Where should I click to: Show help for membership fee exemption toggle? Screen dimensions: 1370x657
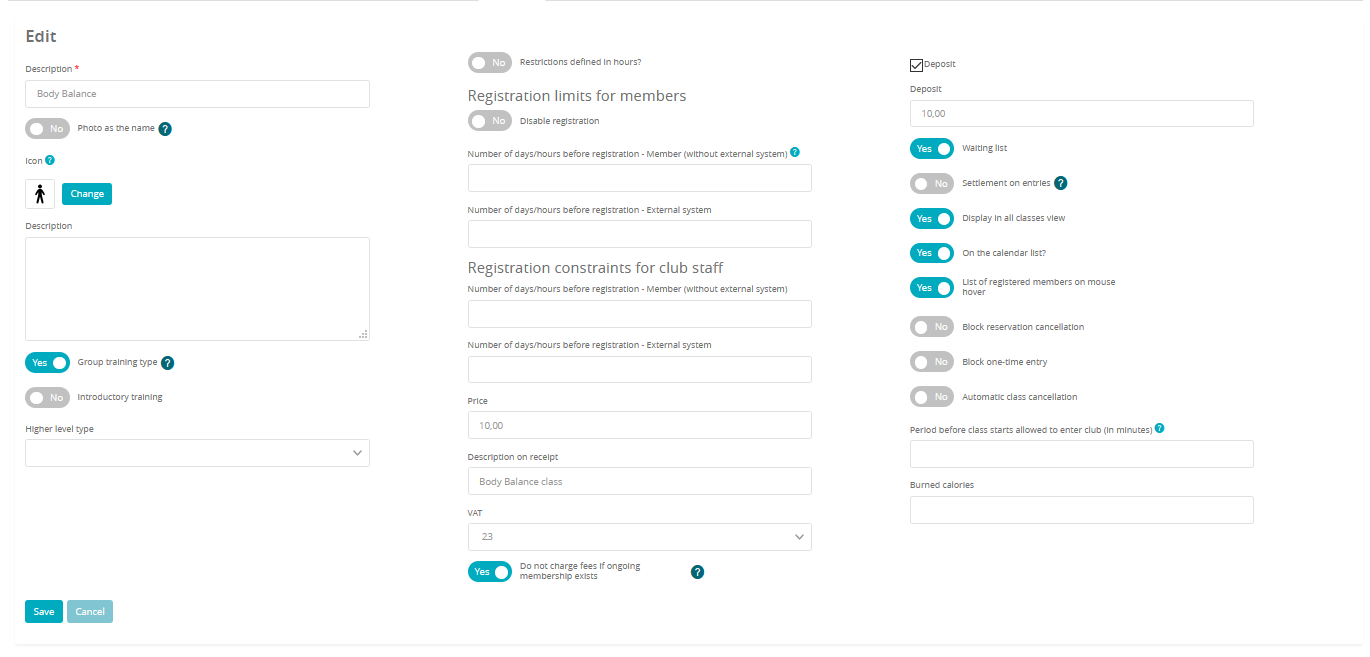698,572
